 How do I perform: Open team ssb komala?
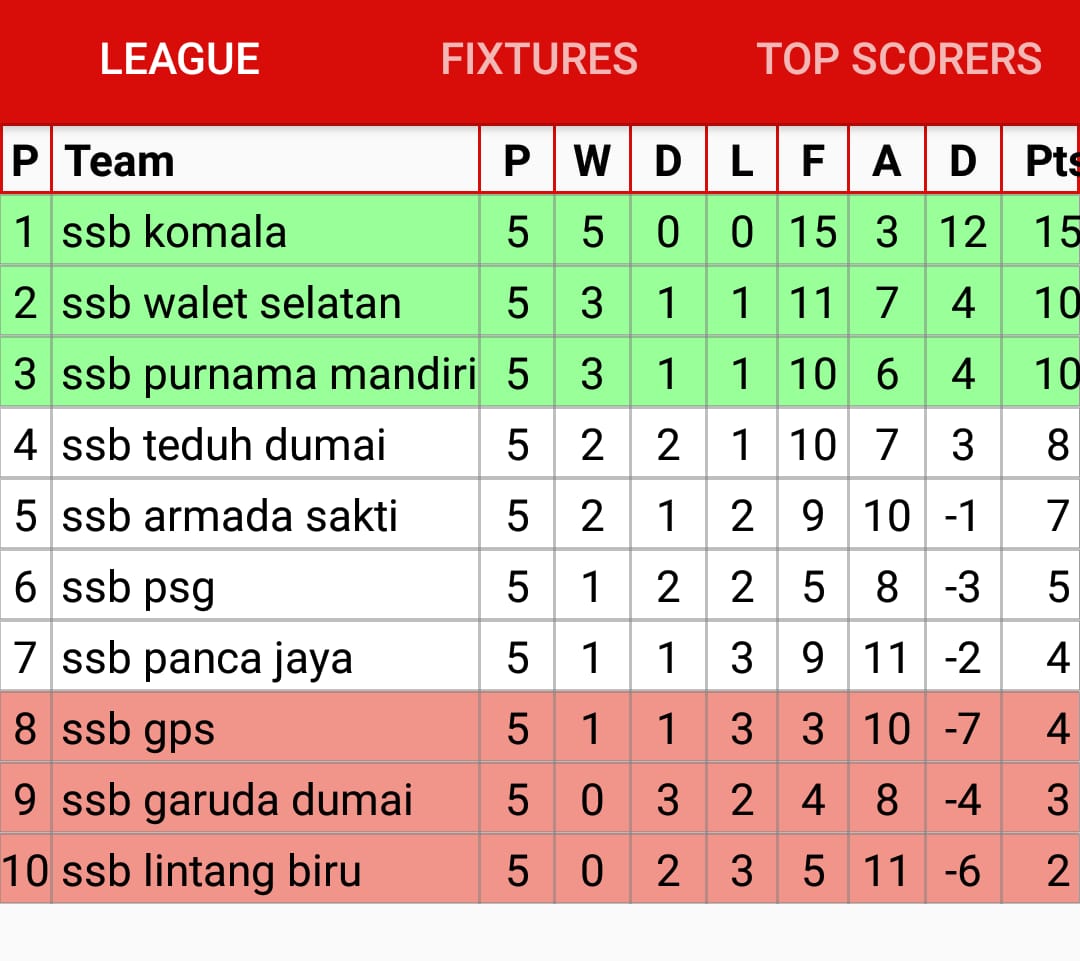click(x=175, y=232)
